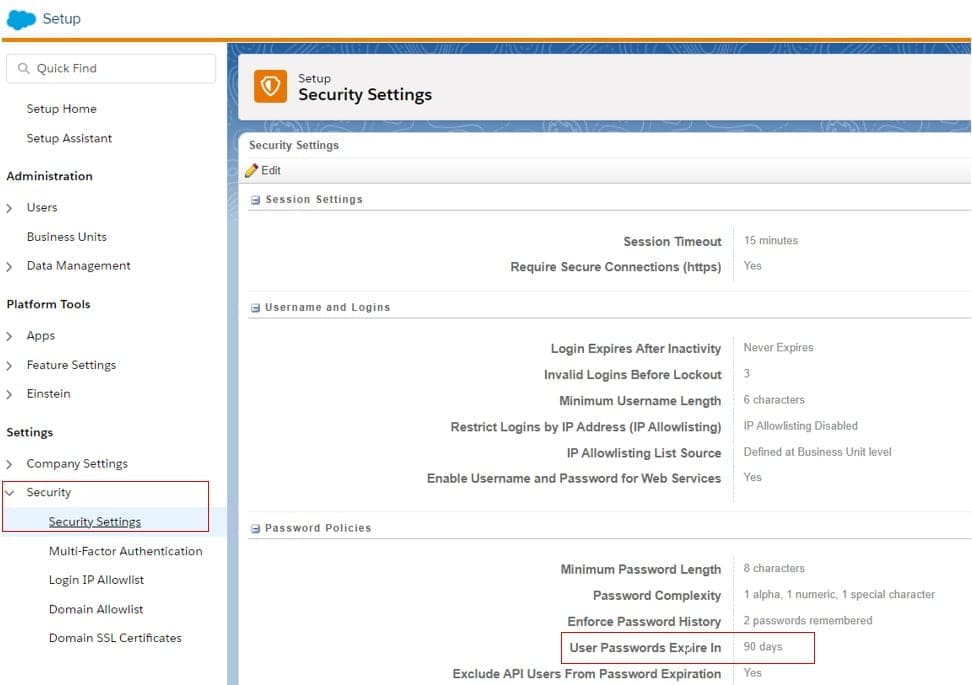The width and height of the screenshot is (972, 685).
Task: Click the Quick Find magnifier icon
Action: point(23,69)
